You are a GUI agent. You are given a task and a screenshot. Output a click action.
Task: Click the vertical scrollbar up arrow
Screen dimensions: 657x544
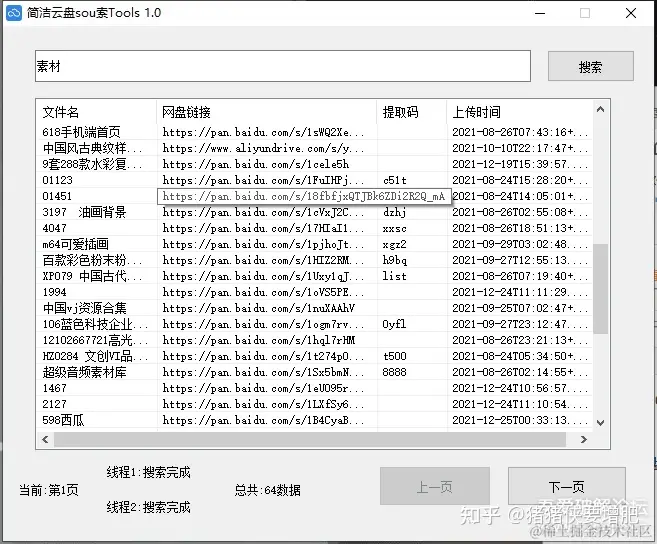tap(600, 109)
